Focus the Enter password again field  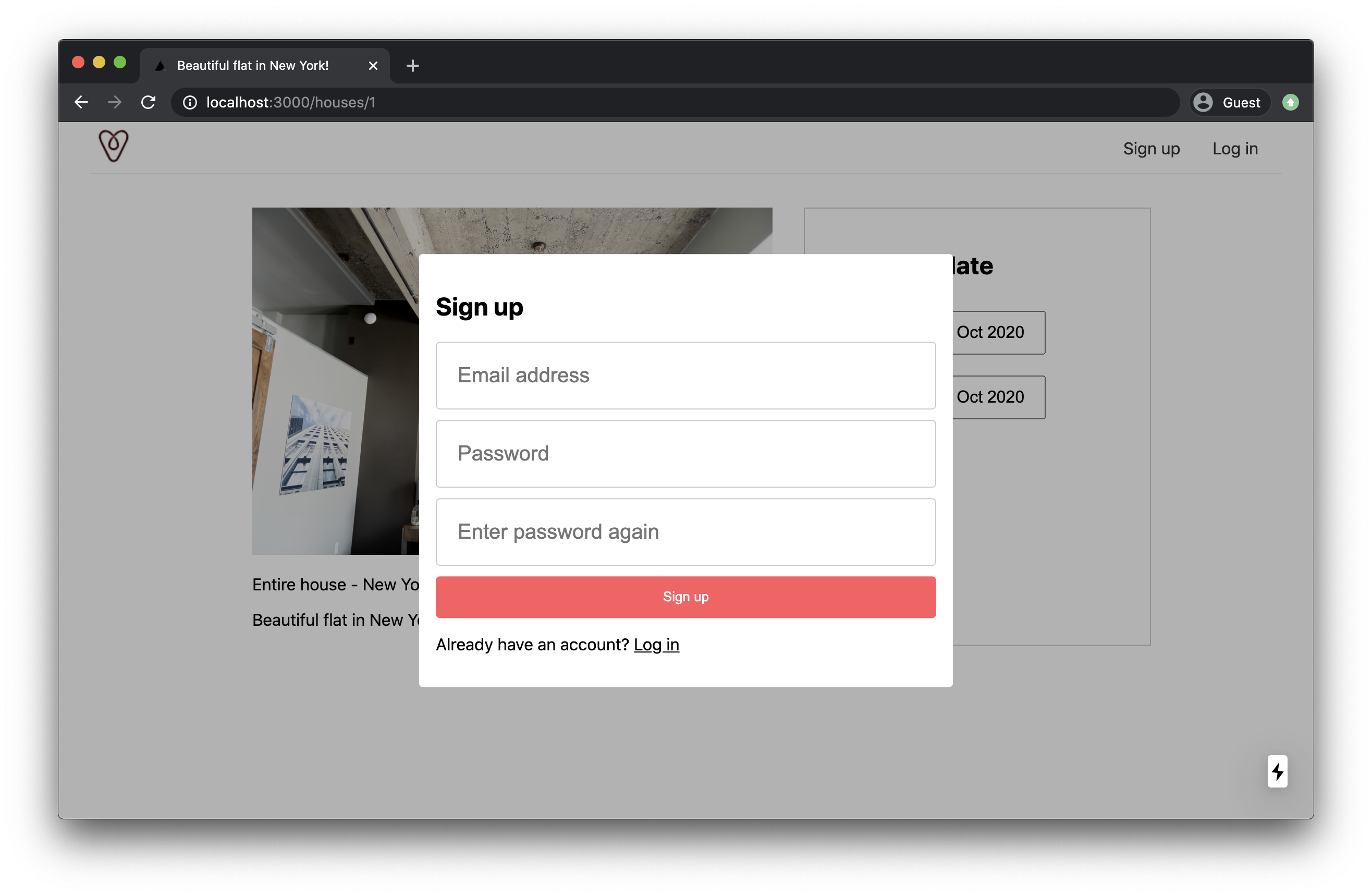click(685, 531)
